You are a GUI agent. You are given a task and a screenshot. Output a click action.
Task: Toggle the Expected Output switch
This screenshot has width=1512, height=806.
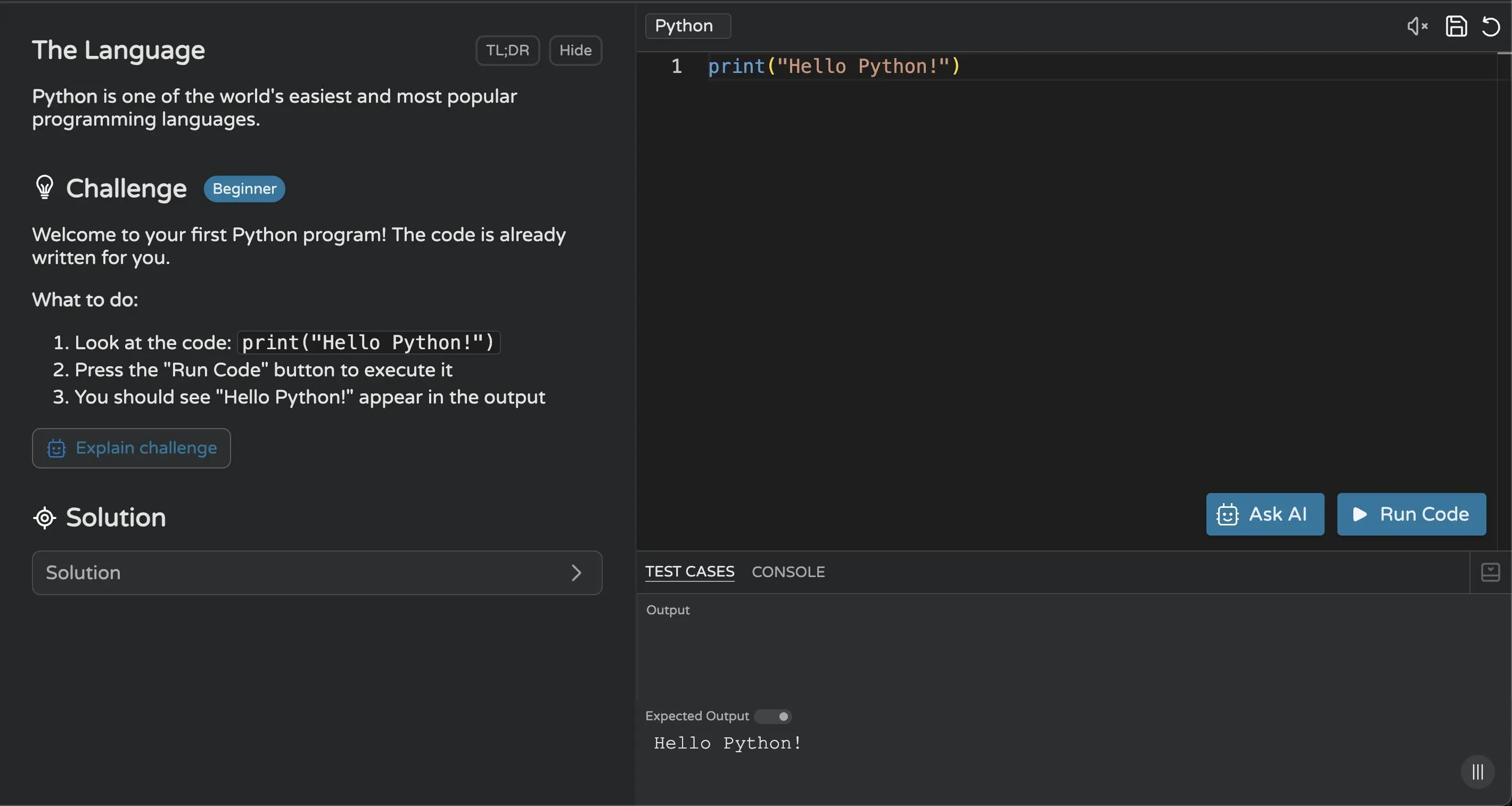click(x=773, y=716)
